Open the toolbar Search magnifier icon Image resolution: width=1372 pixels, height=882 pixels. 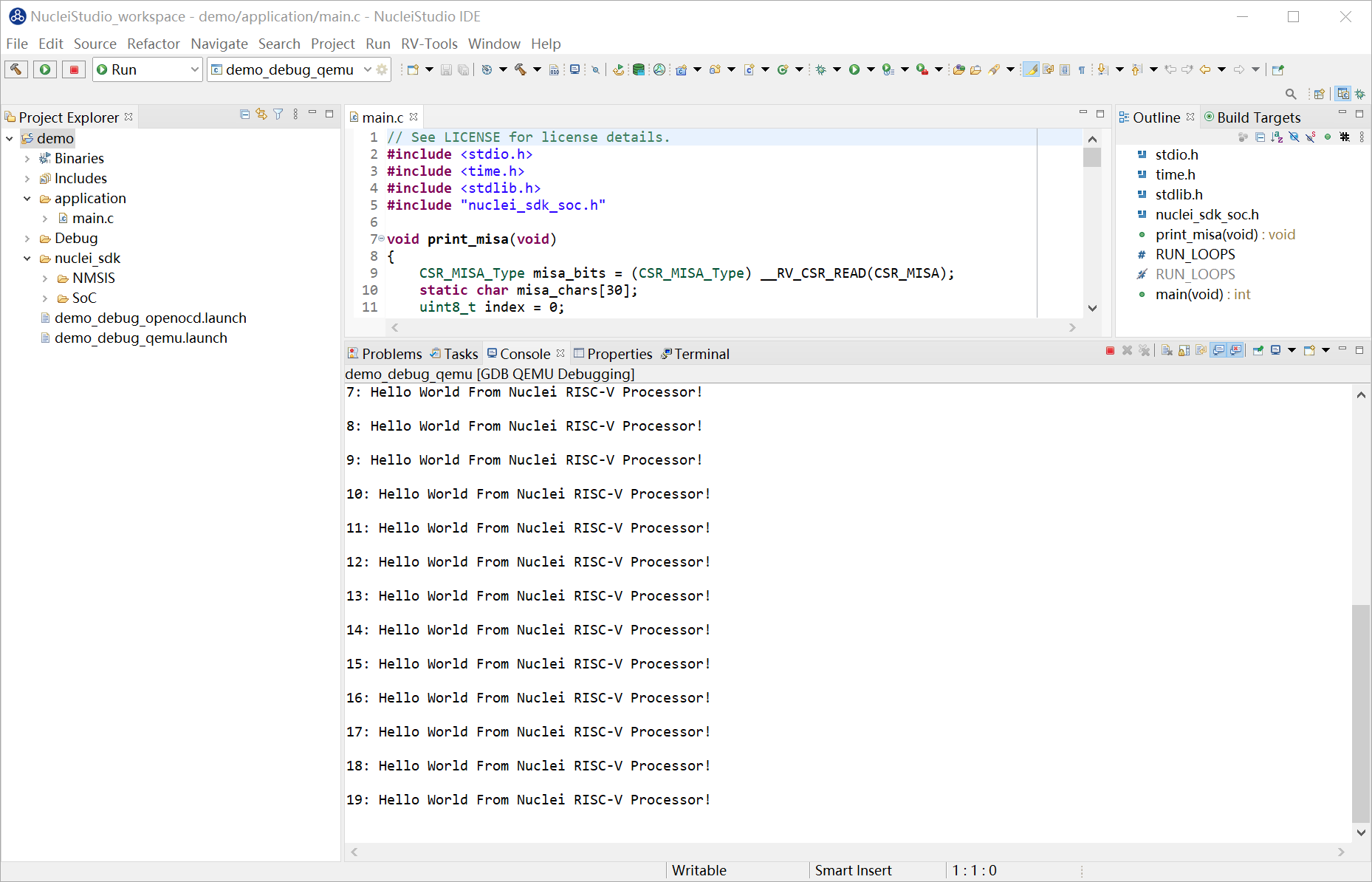coord(1291,94)
